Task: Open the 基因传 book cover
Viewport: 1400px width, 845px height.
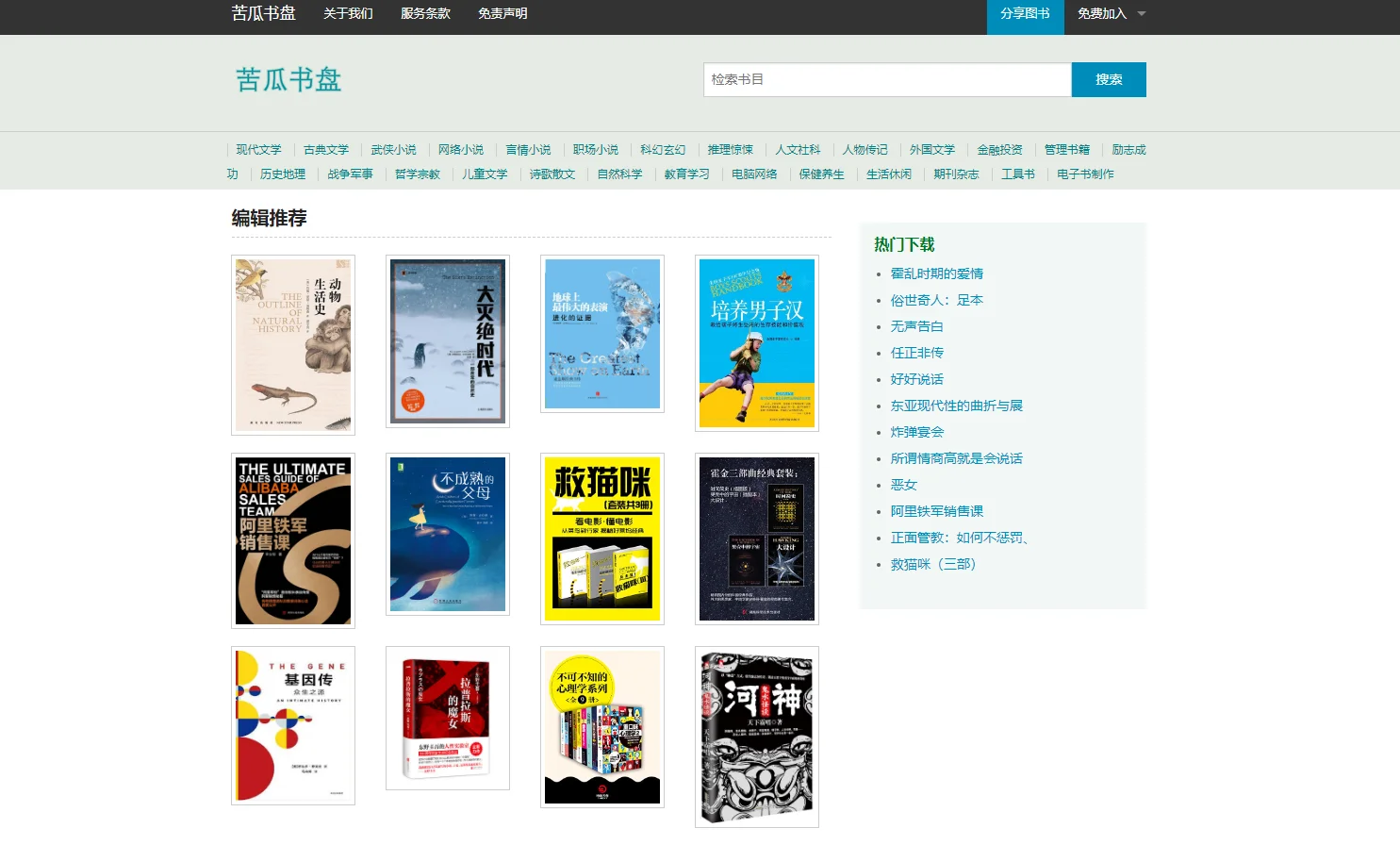Action: point(293,725)
